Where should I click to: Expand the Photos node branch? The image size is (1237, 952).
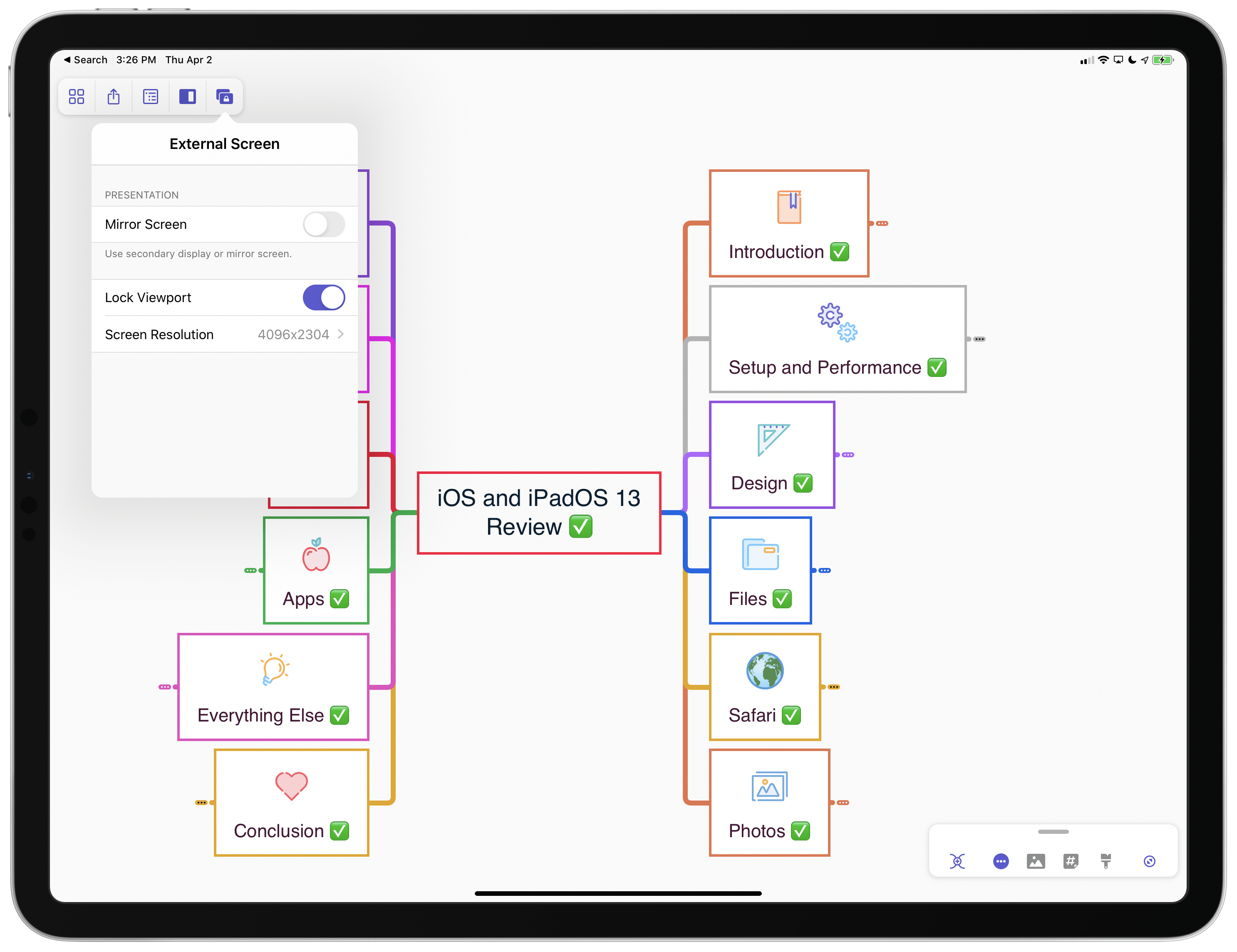(x=843, y=803)
